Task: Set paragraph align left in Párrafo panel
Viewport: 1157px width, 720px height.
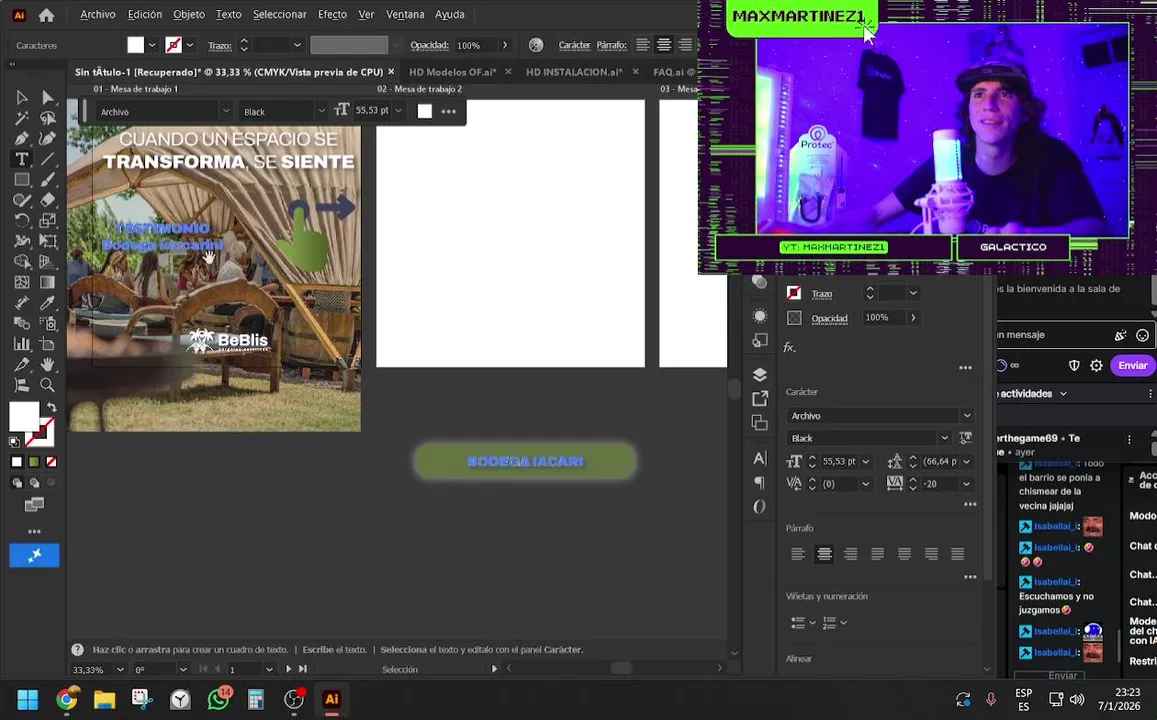Action: (x=798, y=554)
